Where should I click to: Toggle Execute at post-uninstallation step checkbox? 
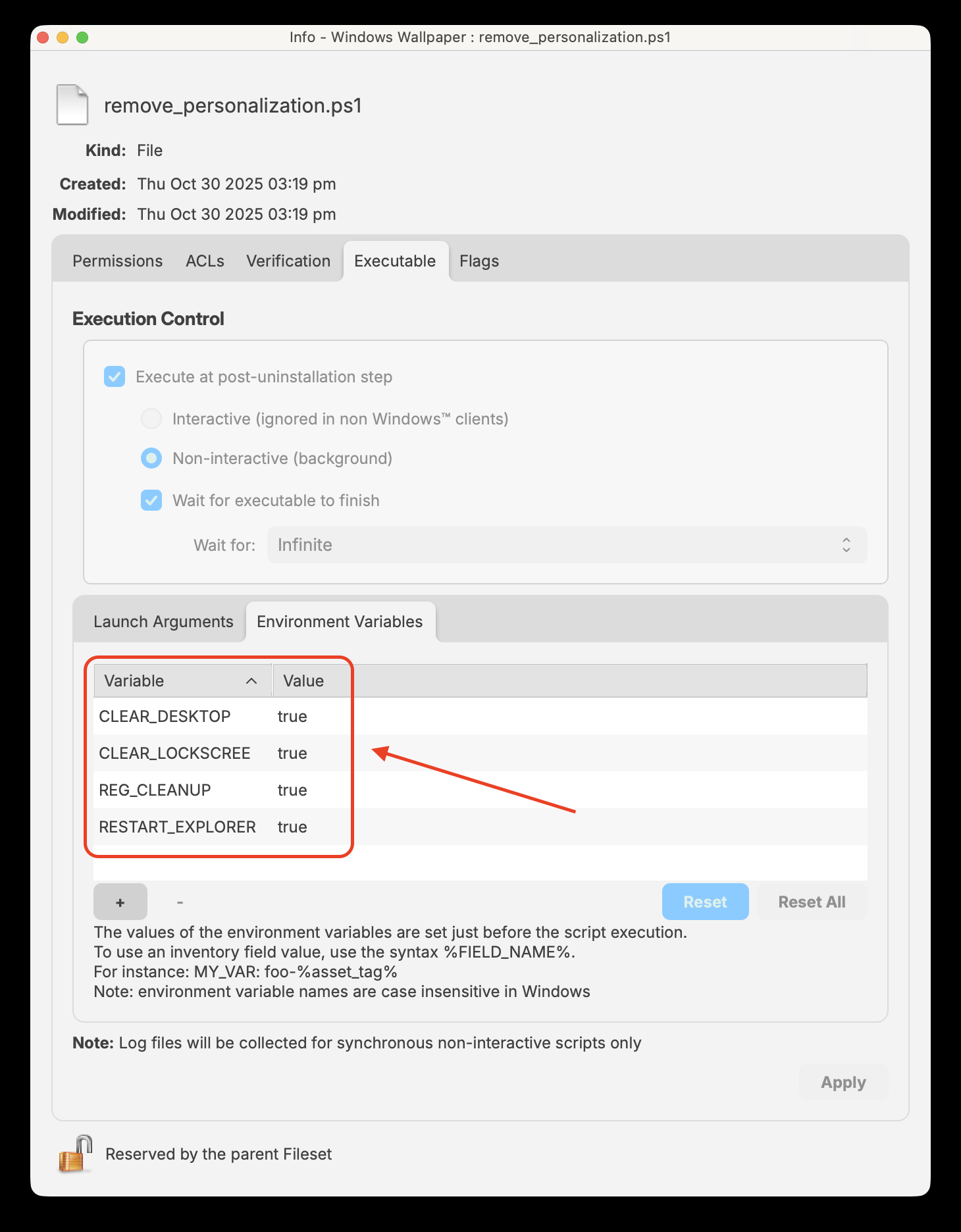[x=115, y=377]
